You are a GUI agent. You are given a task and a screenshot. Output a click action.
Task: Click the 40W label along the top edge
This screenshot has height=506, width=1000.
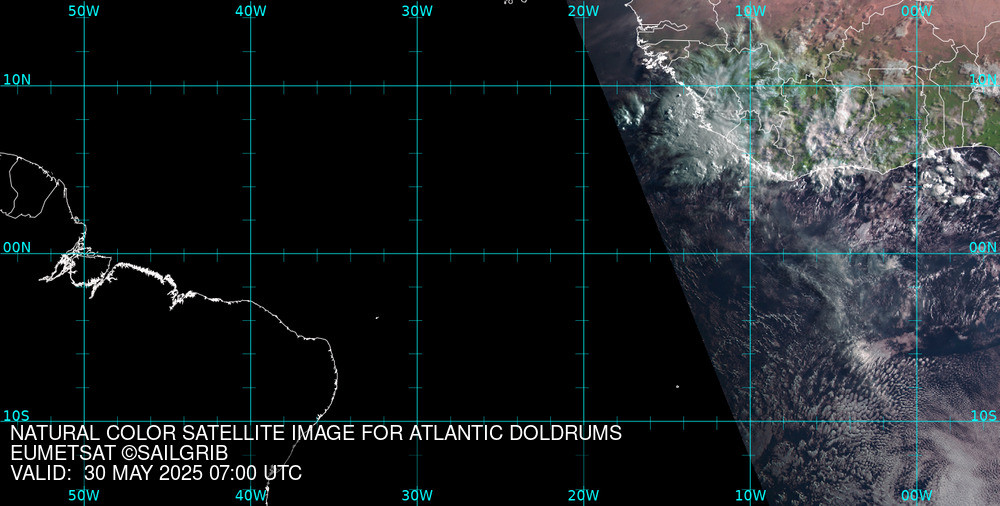point(251,11)
